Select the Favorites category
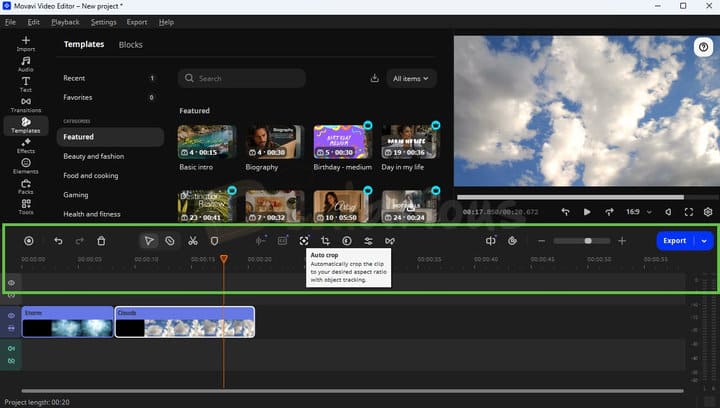This screenshot has height=408, width=720. (x=110, y=97)
